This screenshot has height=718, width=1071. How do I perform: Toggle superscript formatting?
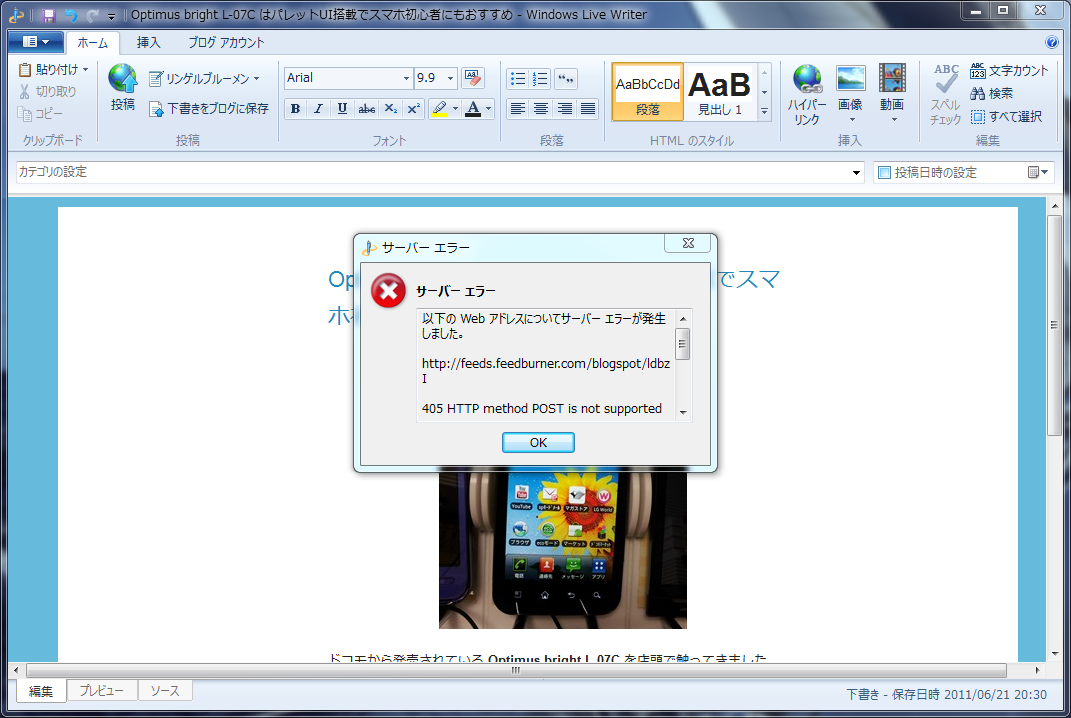click(414, 109)
